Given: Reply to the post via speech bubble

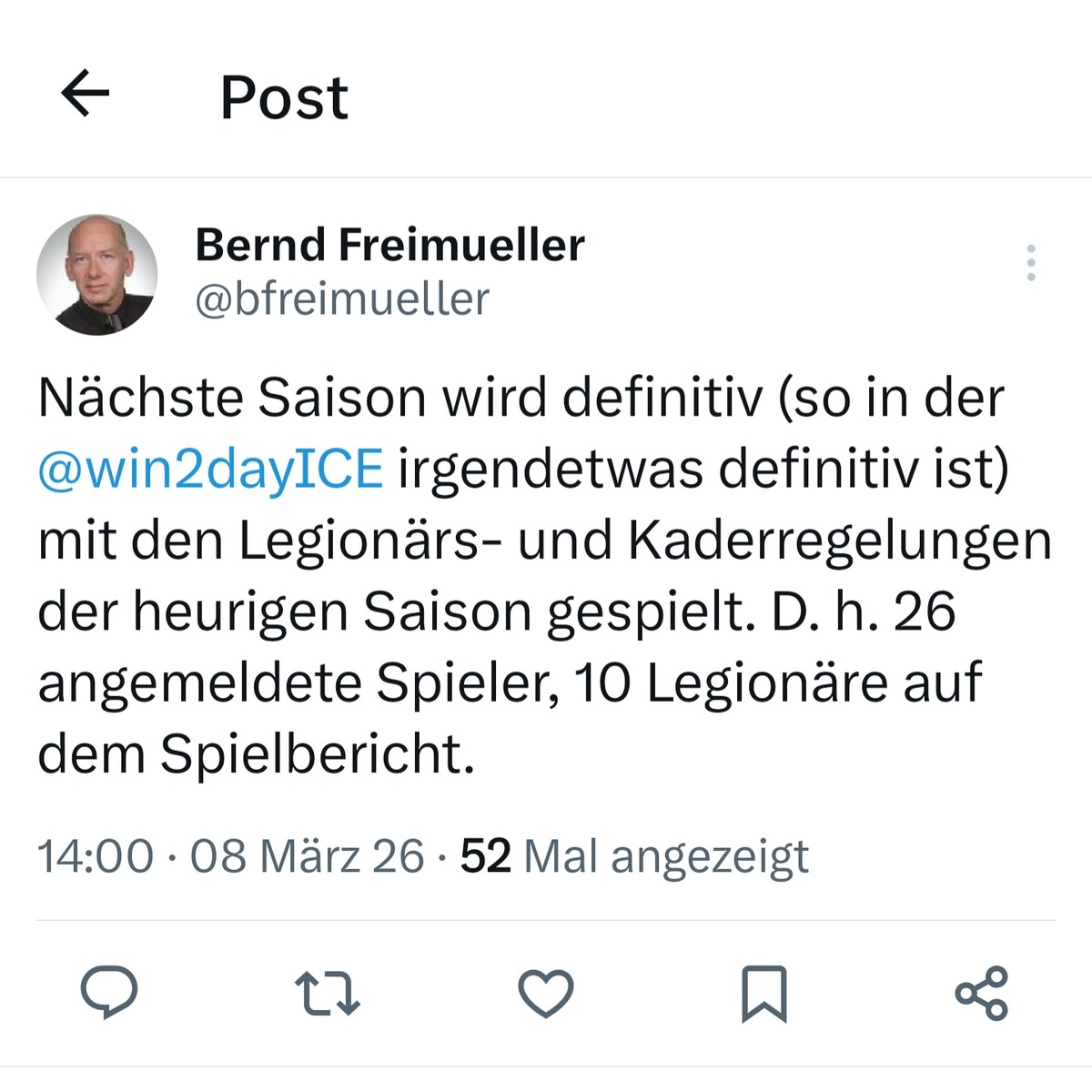Looking at the screenshot, I should coord(109,992).
